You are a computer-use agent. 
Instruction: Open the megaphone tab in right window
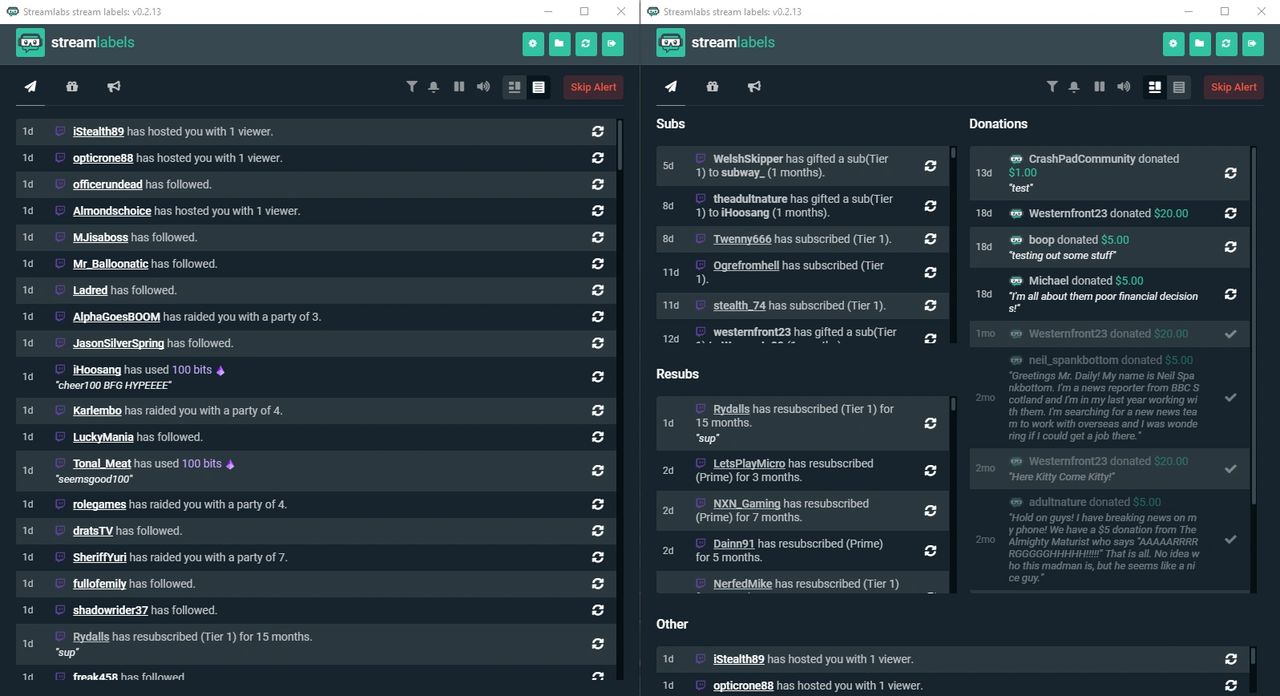(754, 87)
